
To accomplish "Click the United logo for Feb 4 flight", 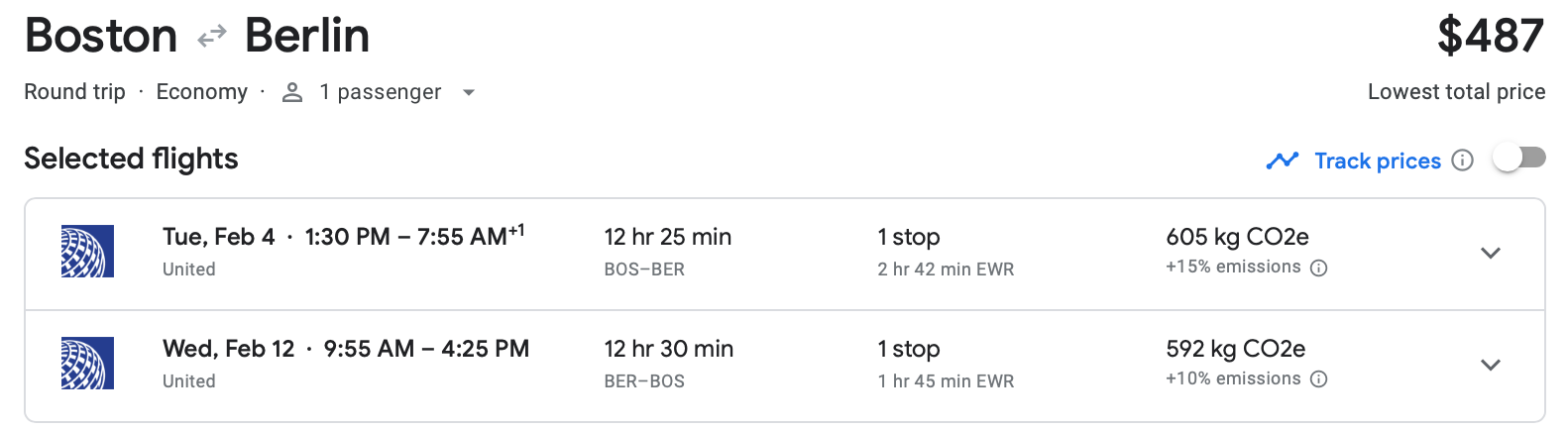I will [x=87, y=252].
